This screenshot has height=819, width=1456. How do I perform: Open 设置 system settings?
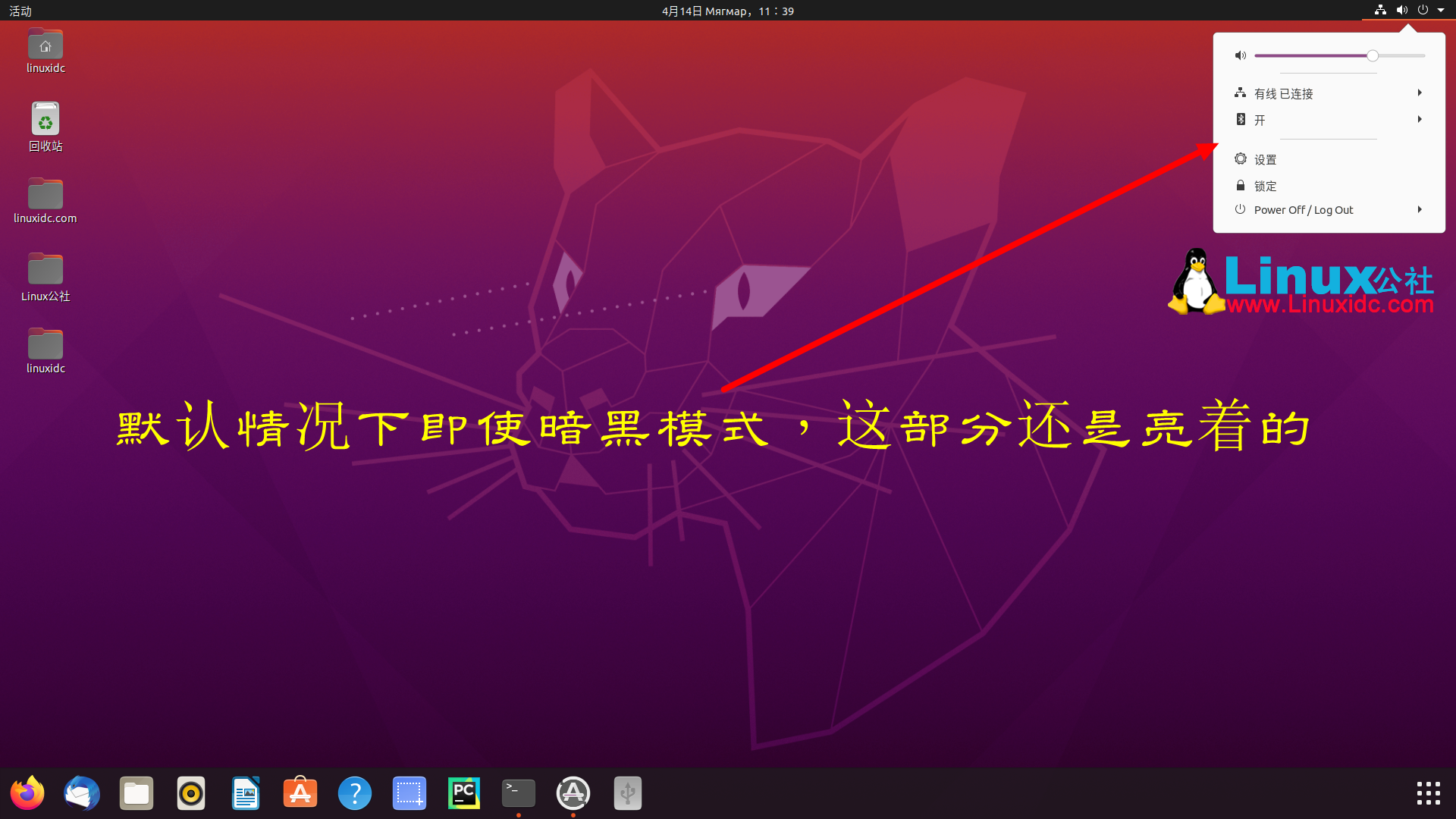click(x=1265, y=158)
